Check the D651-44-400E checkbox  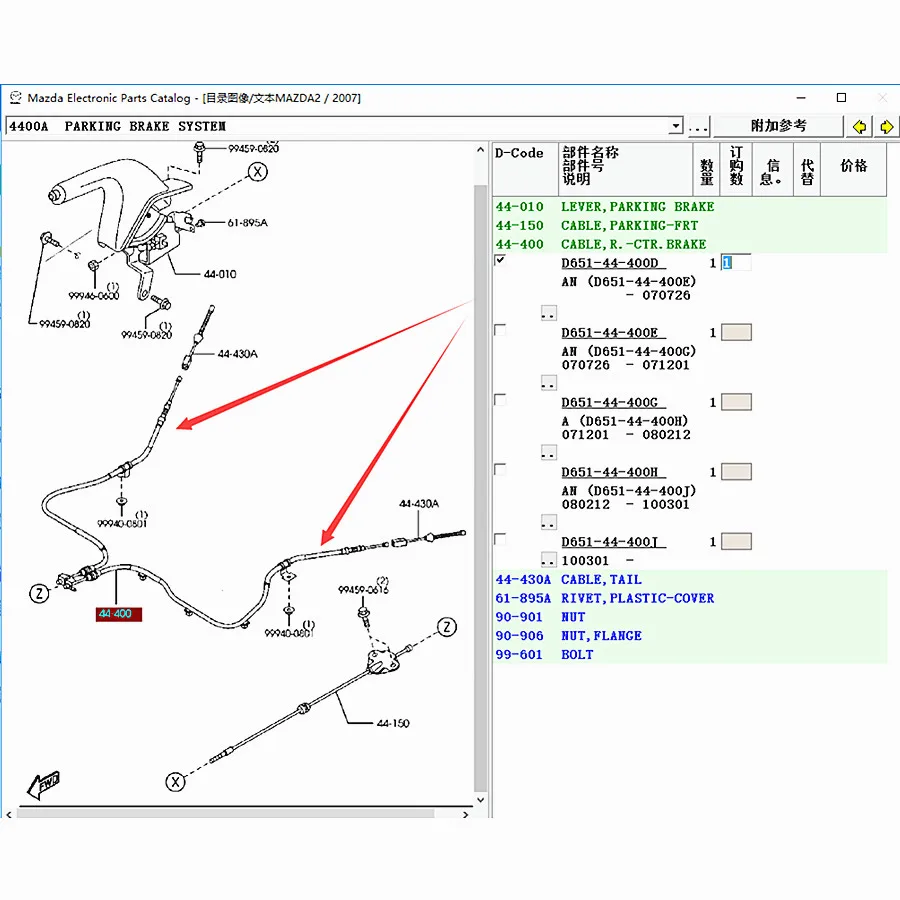tap(500, 330)
